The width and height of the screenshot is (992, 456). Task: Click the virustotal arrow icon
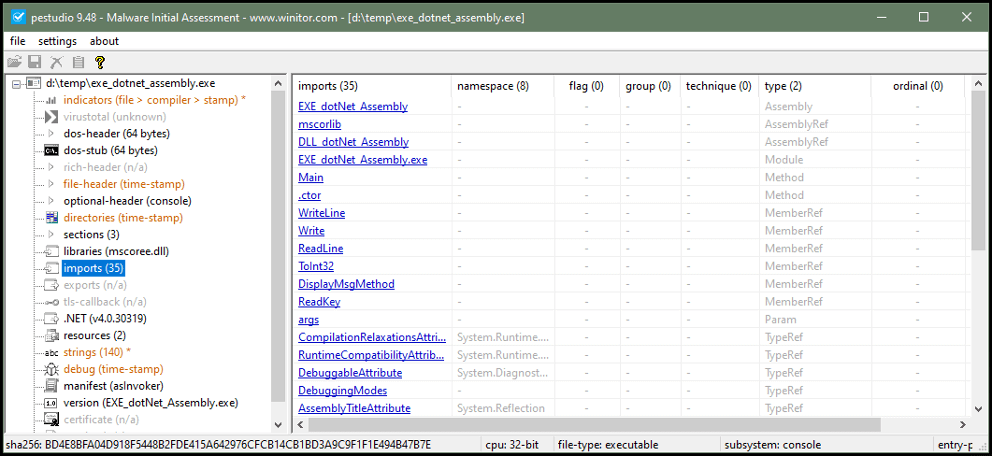pos(51,117)
